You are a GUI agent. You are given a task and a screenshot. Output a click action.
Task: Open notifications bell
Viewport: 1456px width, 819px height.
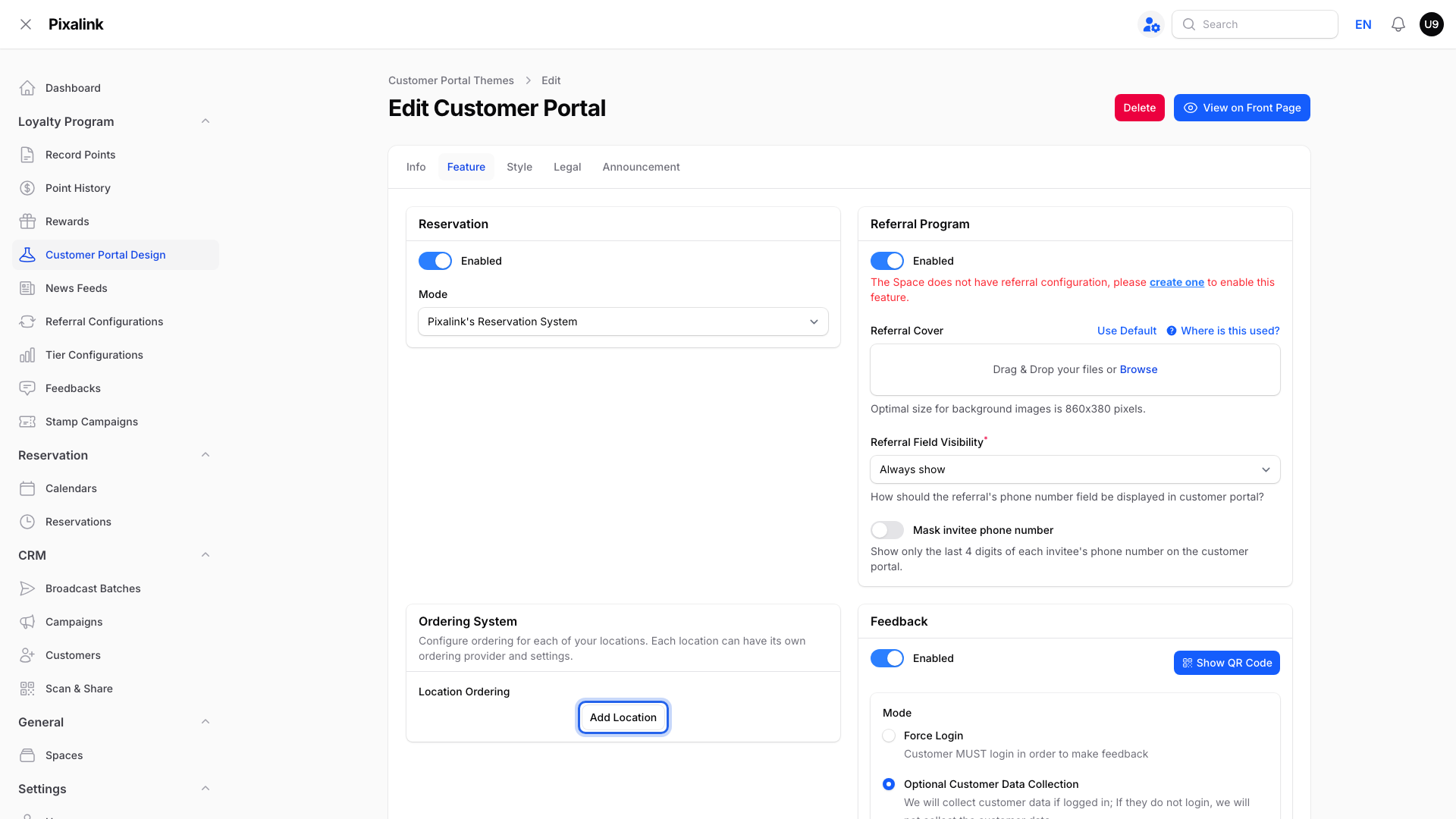point(1398,24)
